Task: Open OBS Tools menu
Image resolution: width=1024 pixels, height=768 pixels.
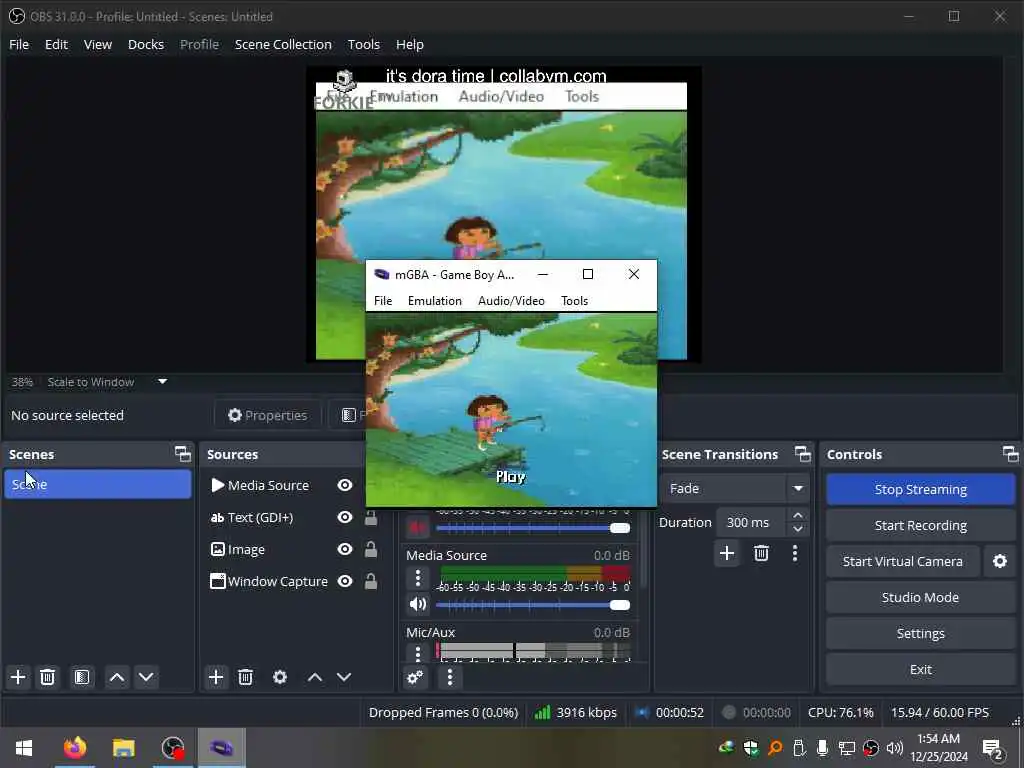Action: 364,44
